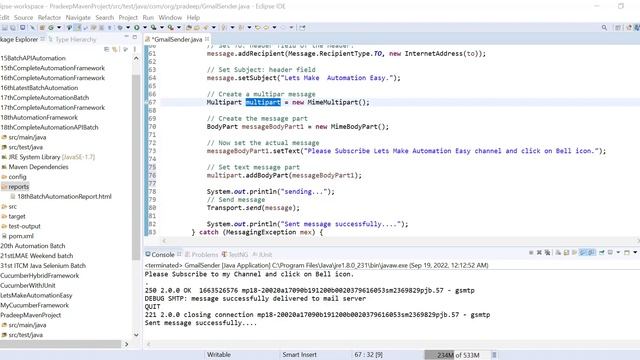Click Remove Launch X icon in Console
The image size is (640, 360).
click(x=539, y=253)
